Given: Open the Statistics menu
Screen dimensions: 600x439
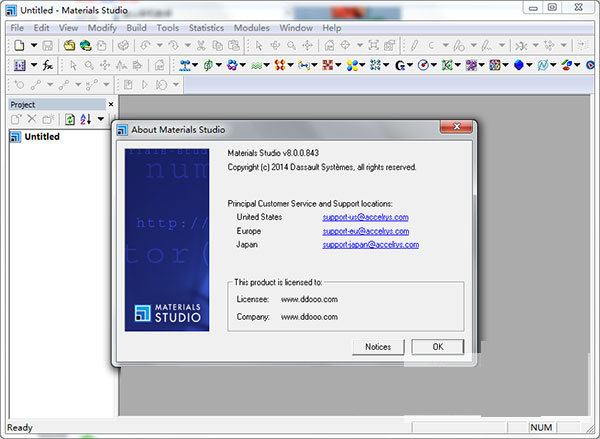Looking at the screenshot, I should (x=206, y=28).
